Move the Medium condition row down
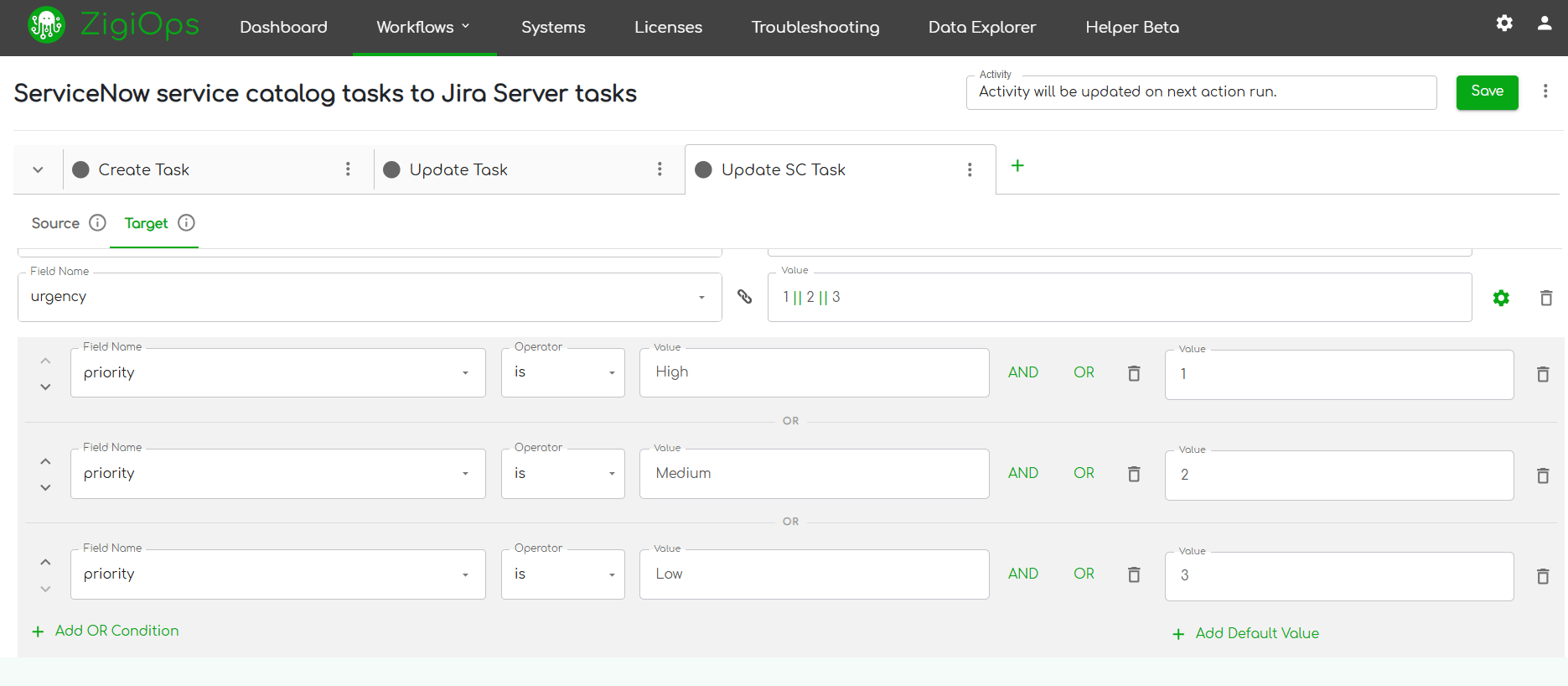Screen dimensions: 1568x686 pyautogui.click(x=45, y=487)
